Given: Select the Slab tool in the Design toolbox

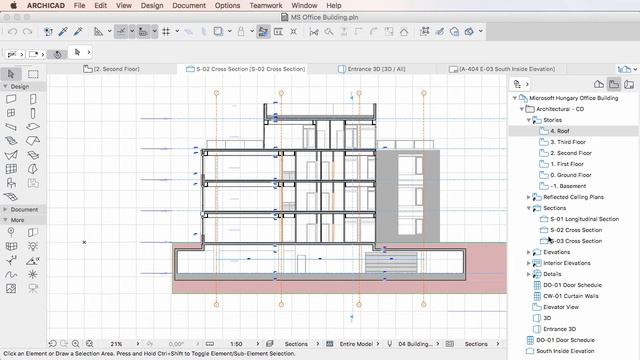Looking at the screenshot, I should click(33, 127).
